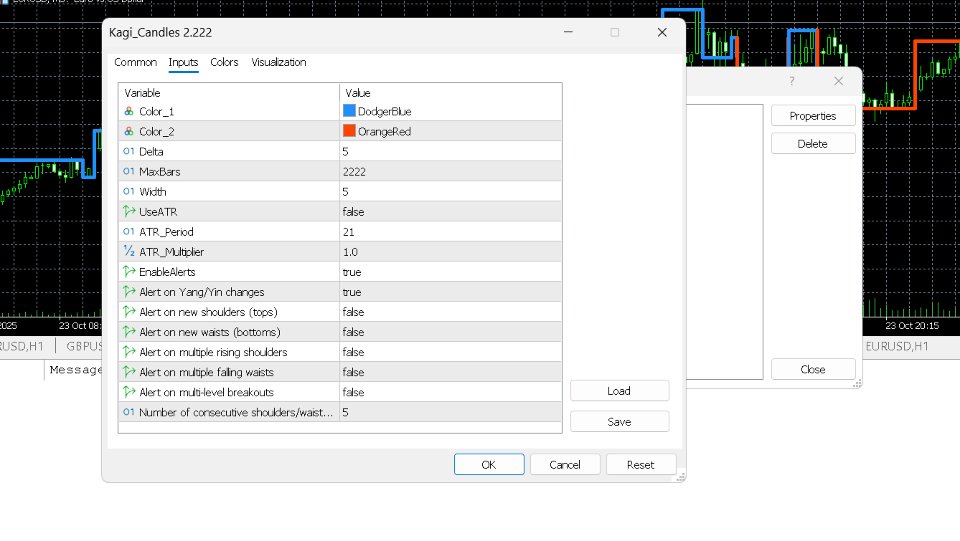Select the Color_1 variable name
The width and height of the screenshot is (960, 541).
point(156,111)
